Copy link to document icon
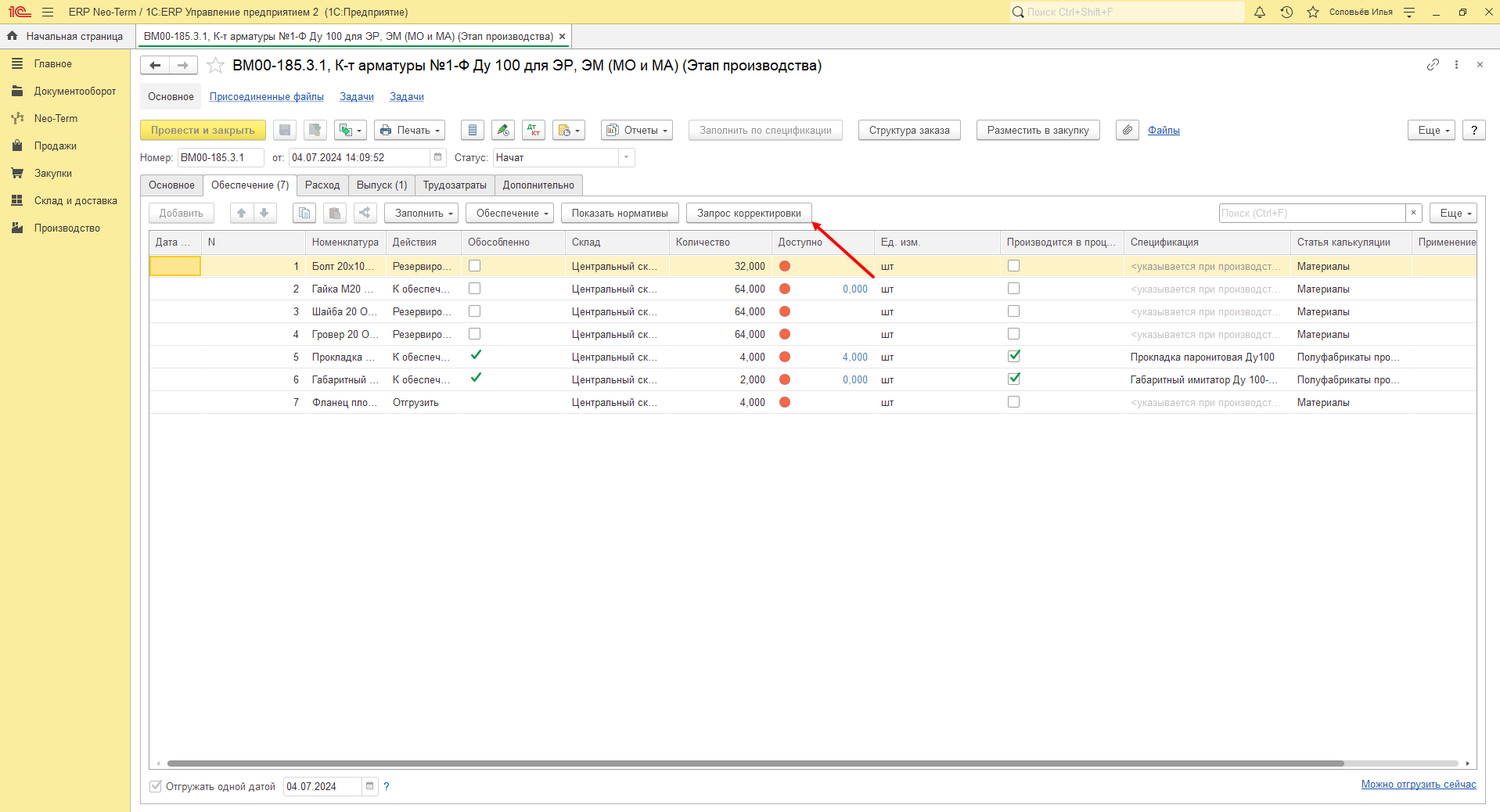Image resolution: width=1500 pixels, height=812 pixels. [x=1433, y=65]
